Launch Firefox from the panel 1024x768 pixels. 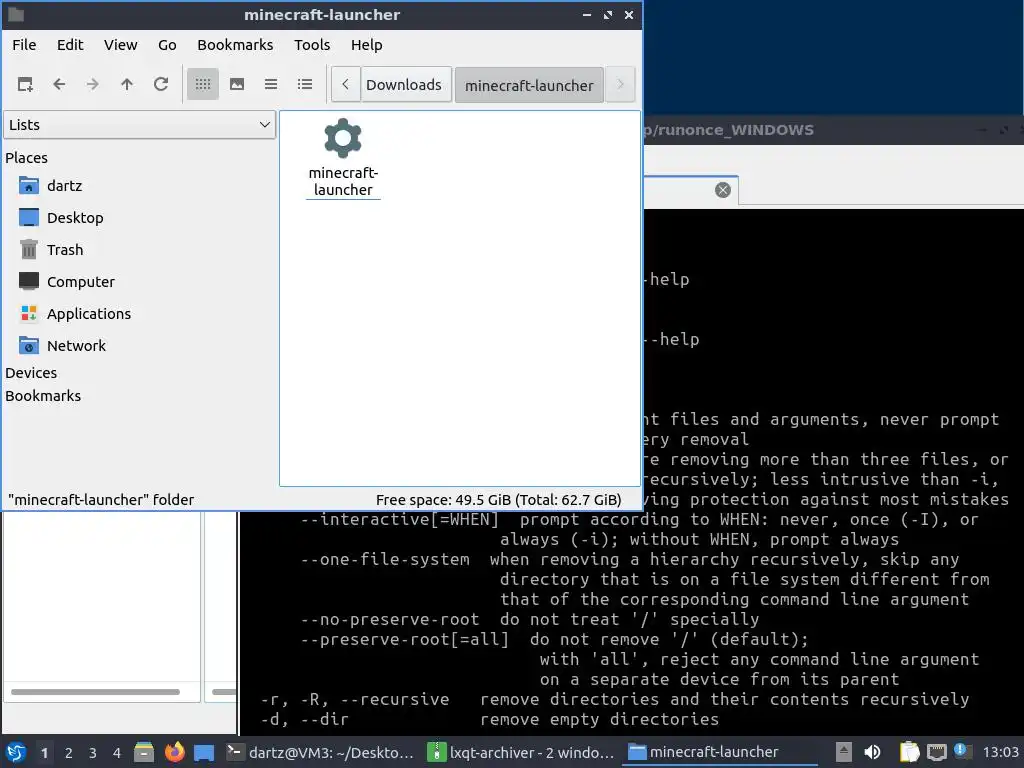[174, 752]
